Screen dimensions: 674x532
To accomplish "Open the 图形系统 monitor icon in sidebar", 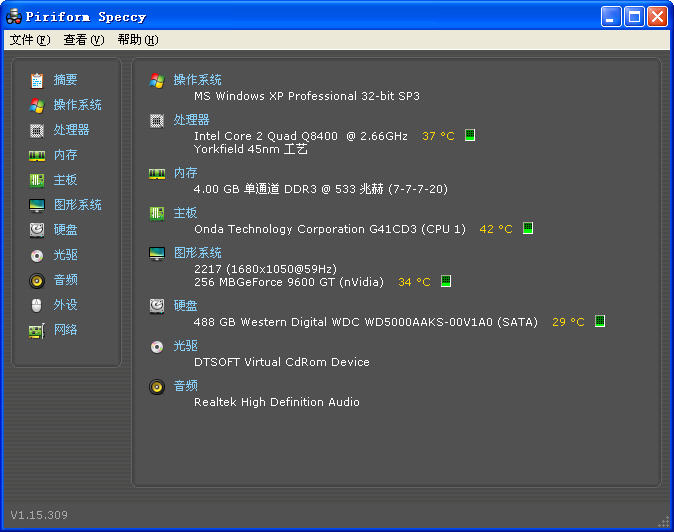I will click(37, 205).
